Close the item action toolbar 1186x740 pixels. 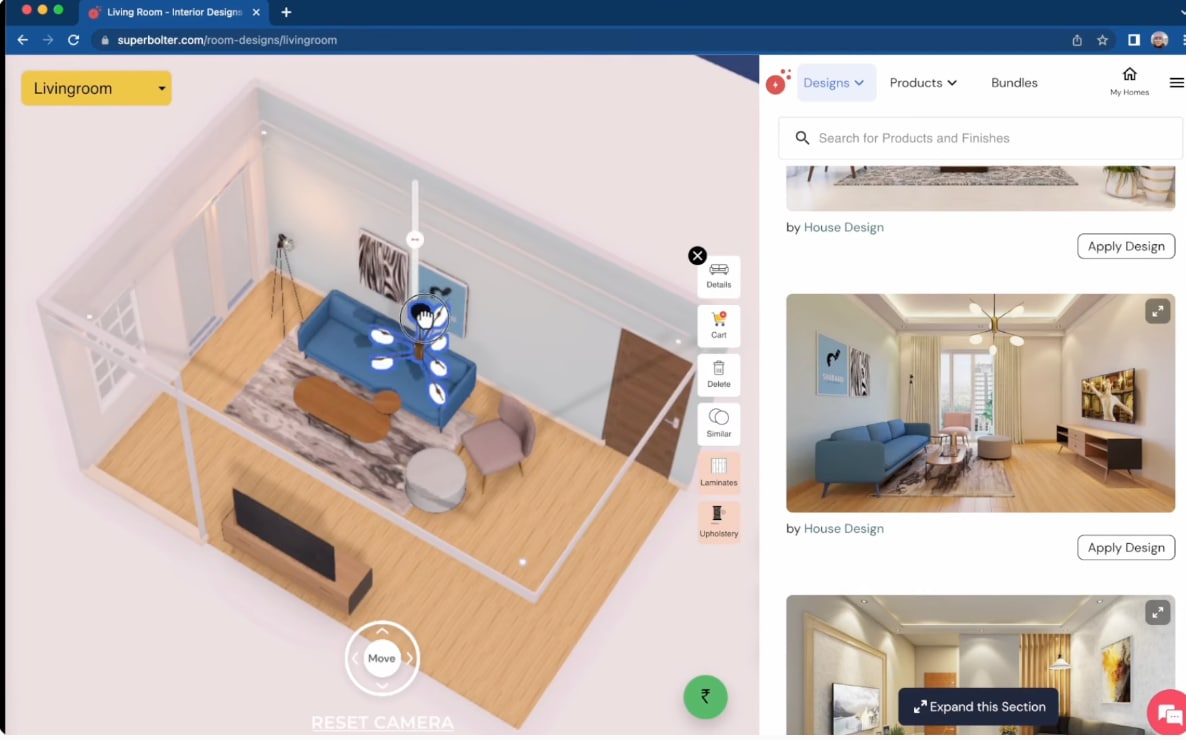(x=697, y=256)
